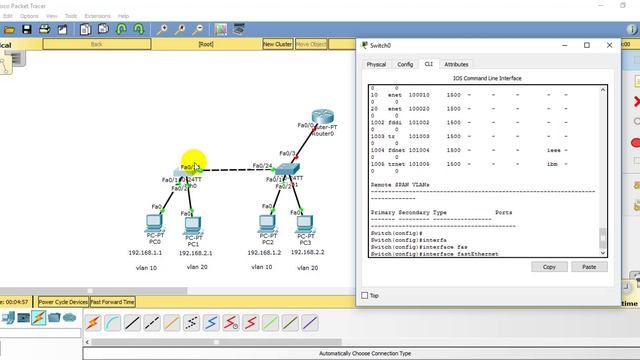Screen dimensions: 640x360
Task: Click the Paste icon in main toolbar
Action: (103, 29)
